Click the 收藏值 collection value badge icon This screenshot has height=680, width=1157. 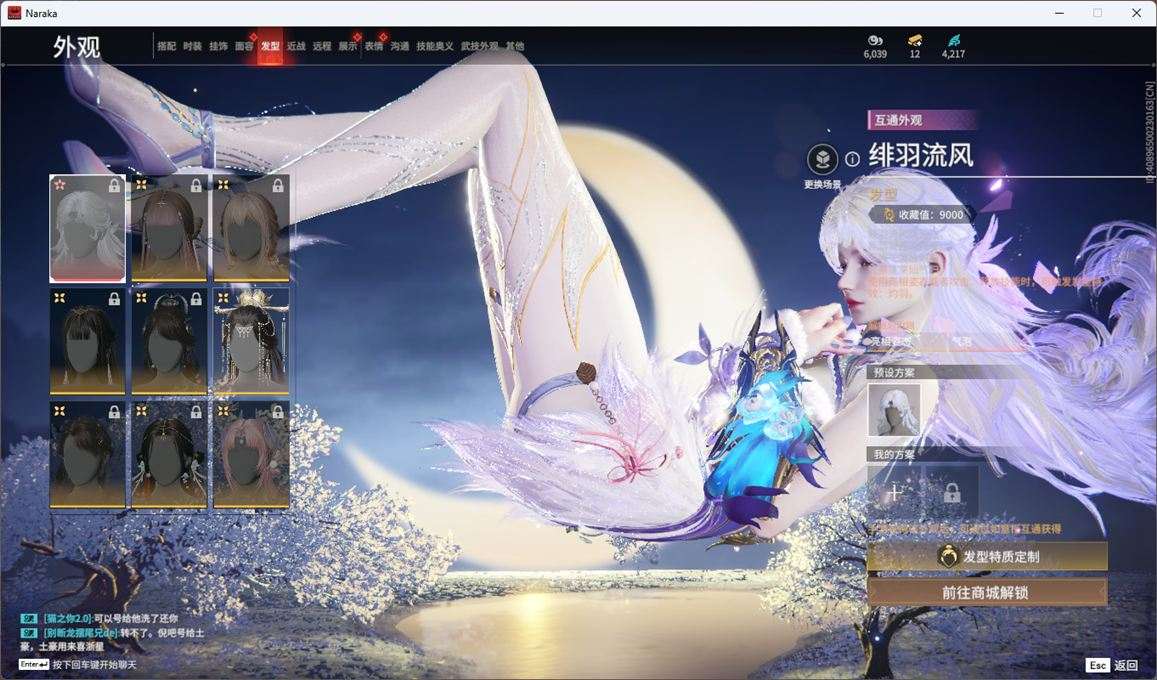click(x=889, y=214)
